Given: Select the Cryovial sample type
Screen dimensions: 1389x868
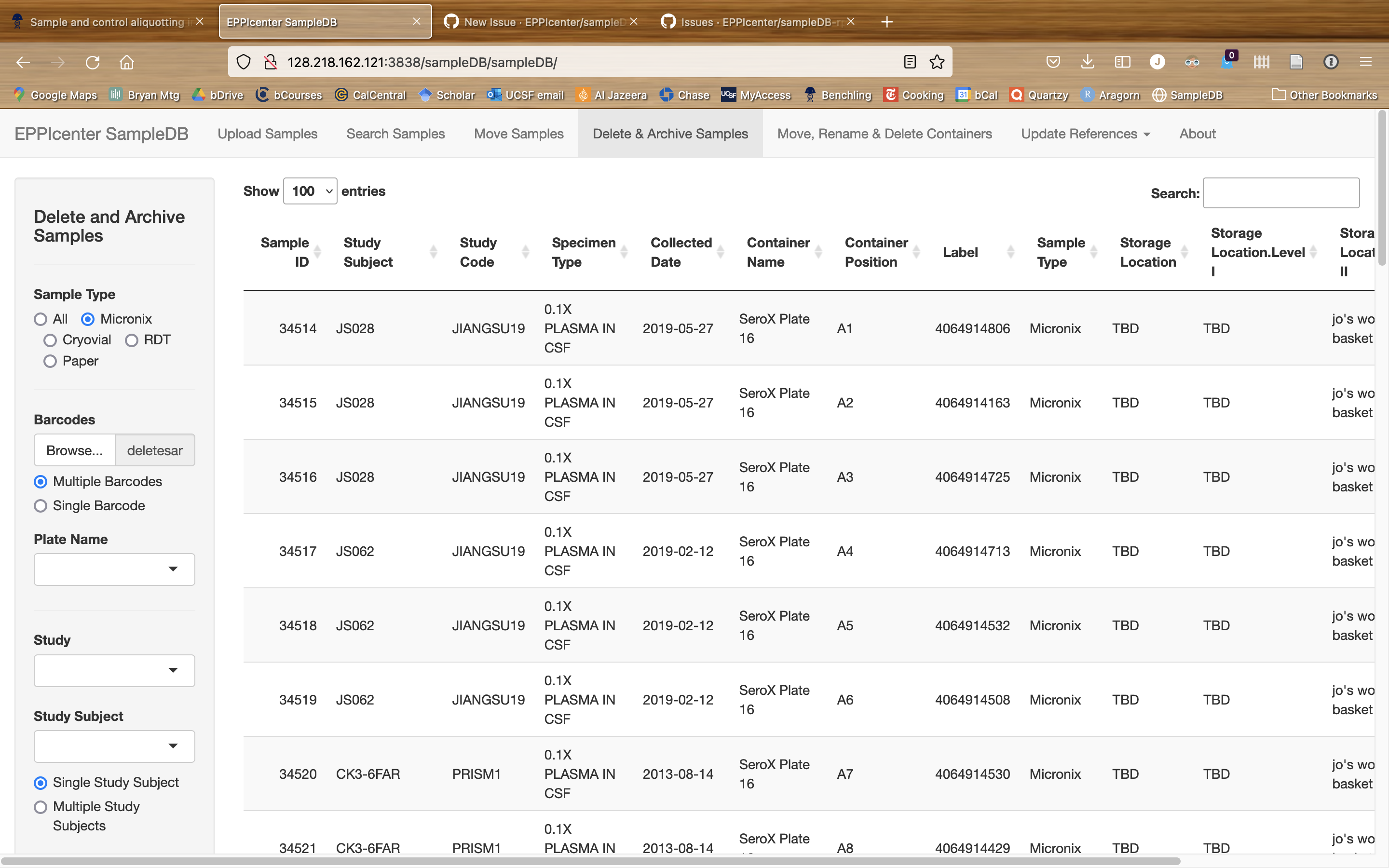Looking at the screenshot, I should click(50, 340).
